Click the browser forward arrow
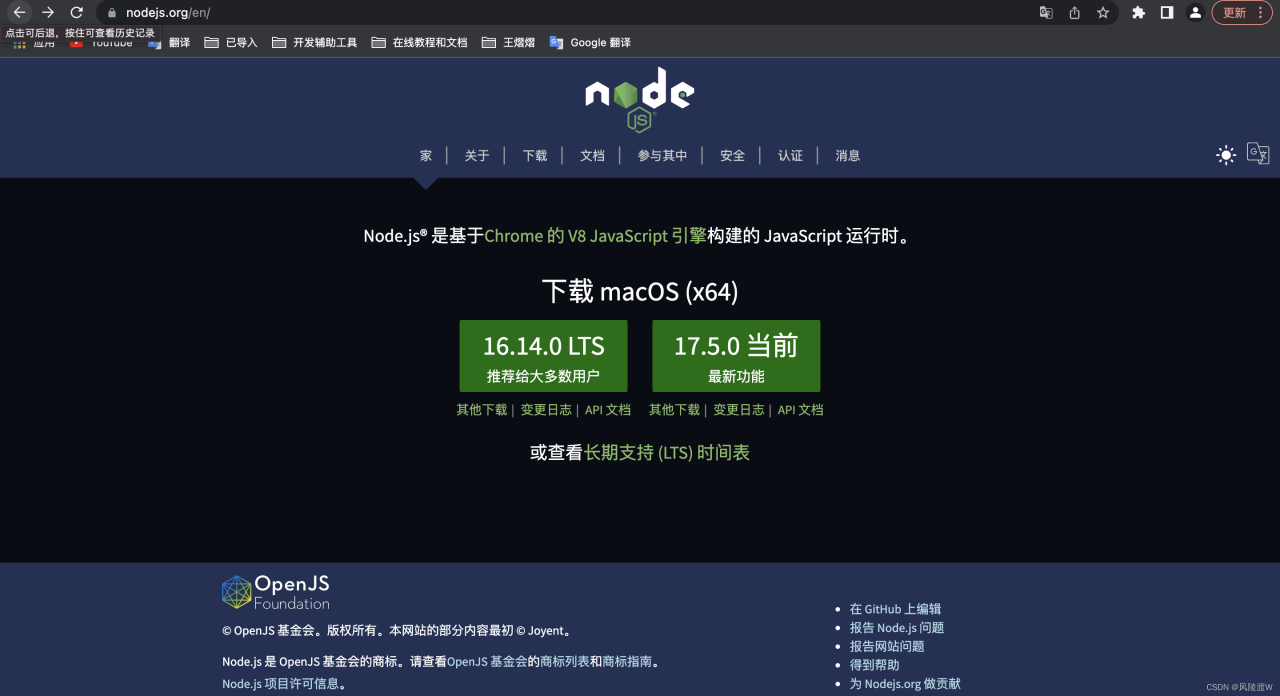The width and height of the screenshot is (1280, 696). [x=47, y=12]
